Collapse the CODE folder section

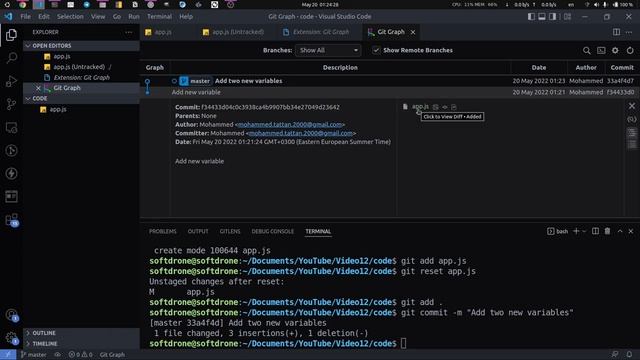click(x=82, y=98)
